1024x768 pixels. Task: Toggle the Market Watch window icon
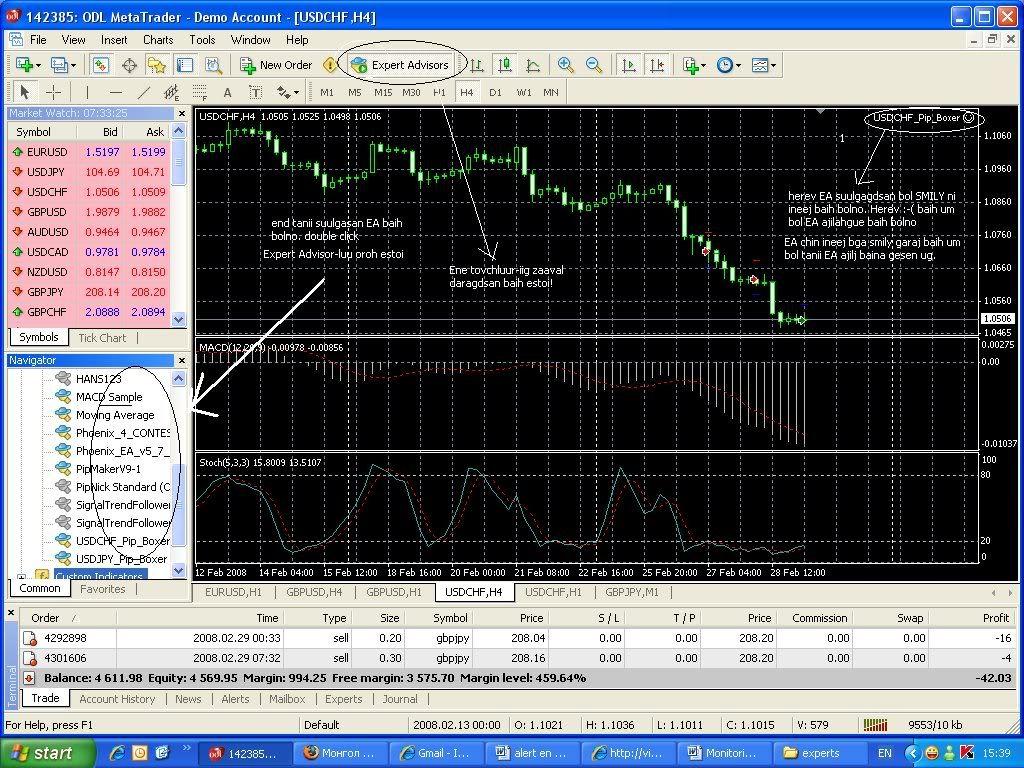[101, 65]
